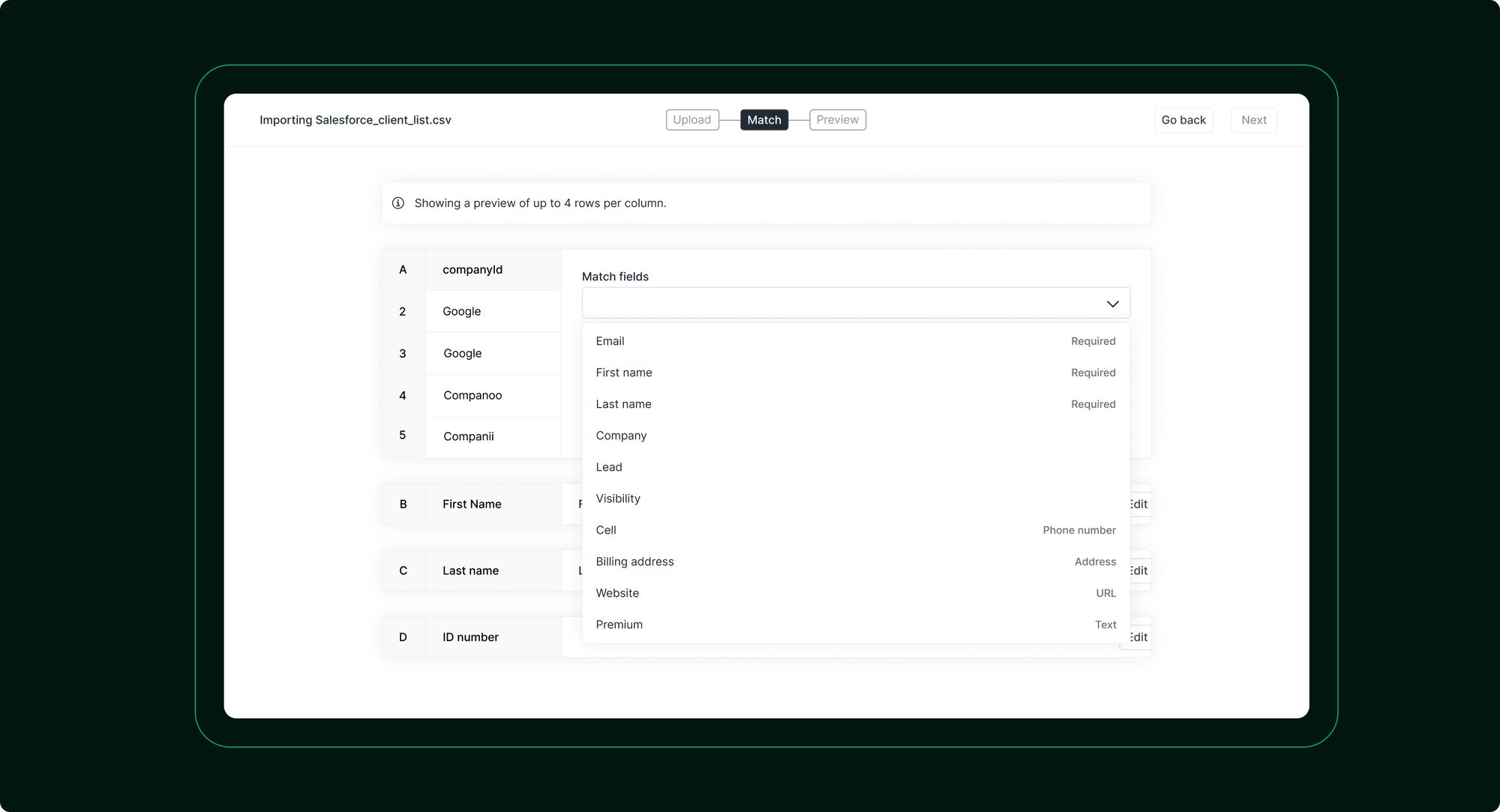1500x812 pixels.
Task: Choose First name option in dropdown
Action: [x=624, y=373]
